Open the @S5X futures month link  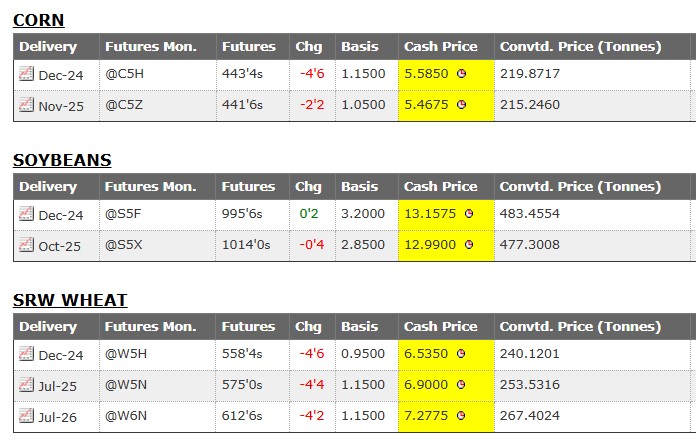[x=125, y=245]
